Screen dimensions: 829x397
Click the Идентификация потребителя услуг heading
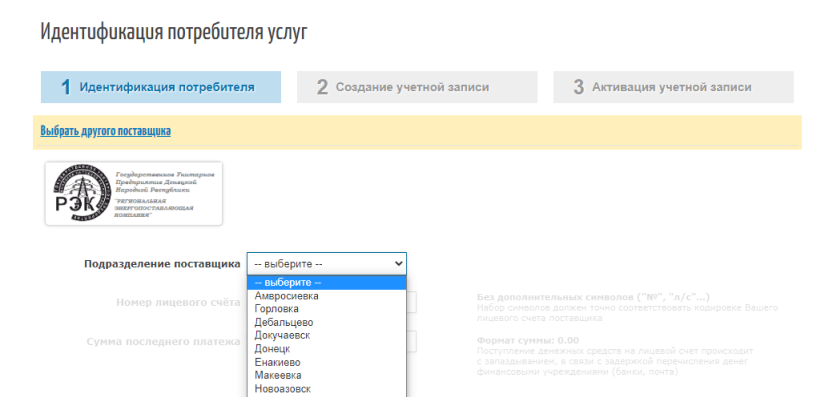(173, 32)
